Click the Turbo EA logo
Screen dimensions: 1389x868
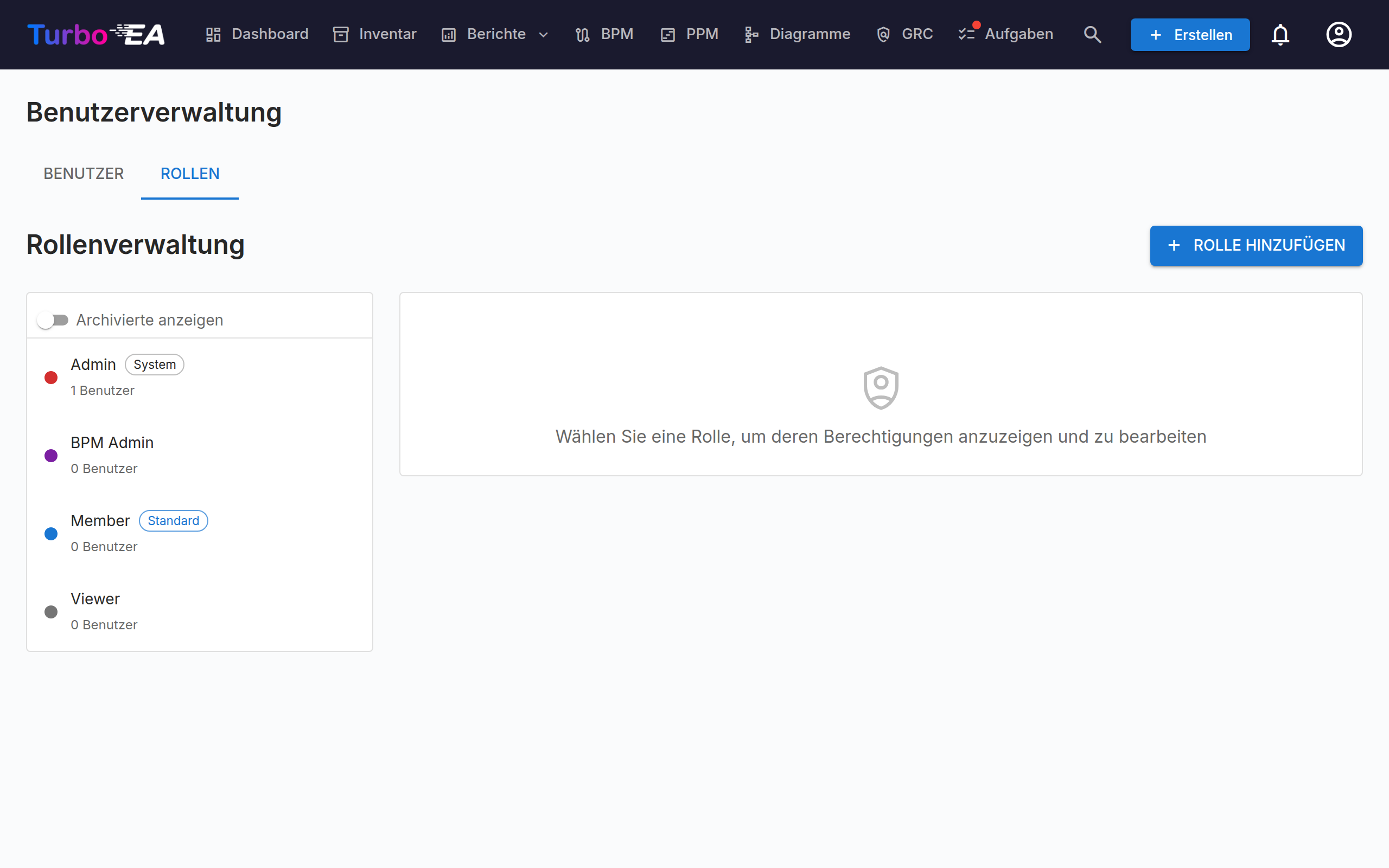point(96,34)
